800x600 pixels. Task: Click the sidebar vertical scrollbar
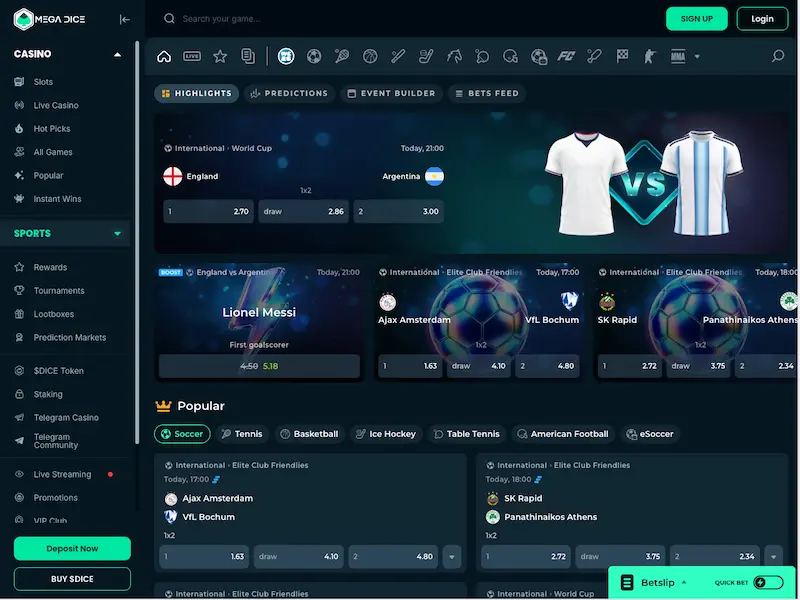tap(137, 242)
